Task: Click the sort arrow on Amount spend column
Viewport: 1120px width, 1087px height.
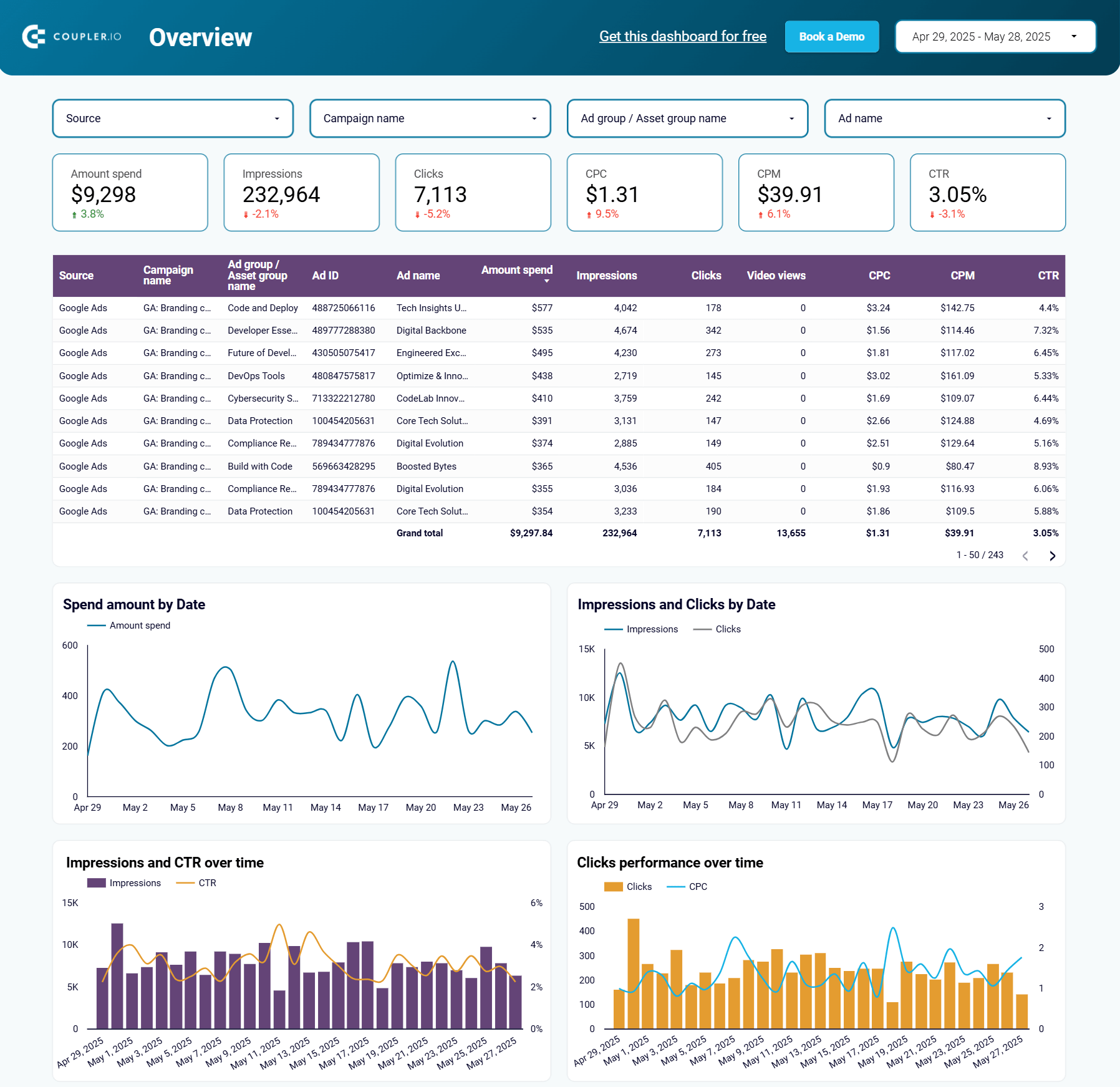Action: click(548, 282)
